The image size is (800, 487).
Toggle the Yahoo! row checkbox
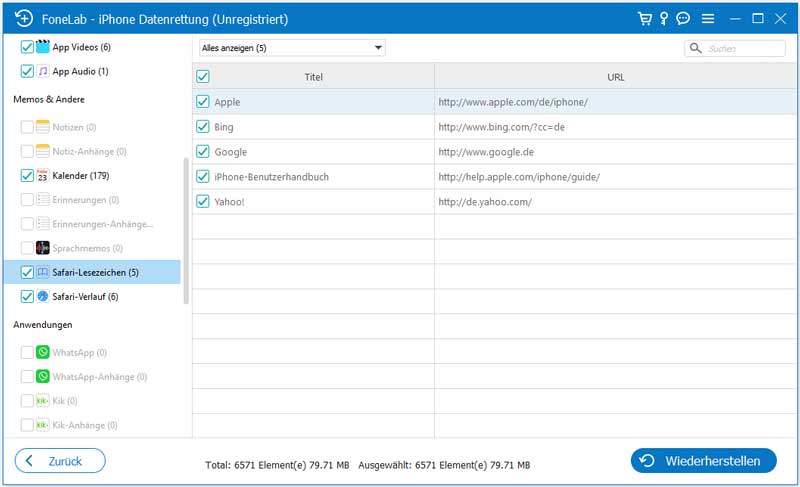click(x=203, y=201)
